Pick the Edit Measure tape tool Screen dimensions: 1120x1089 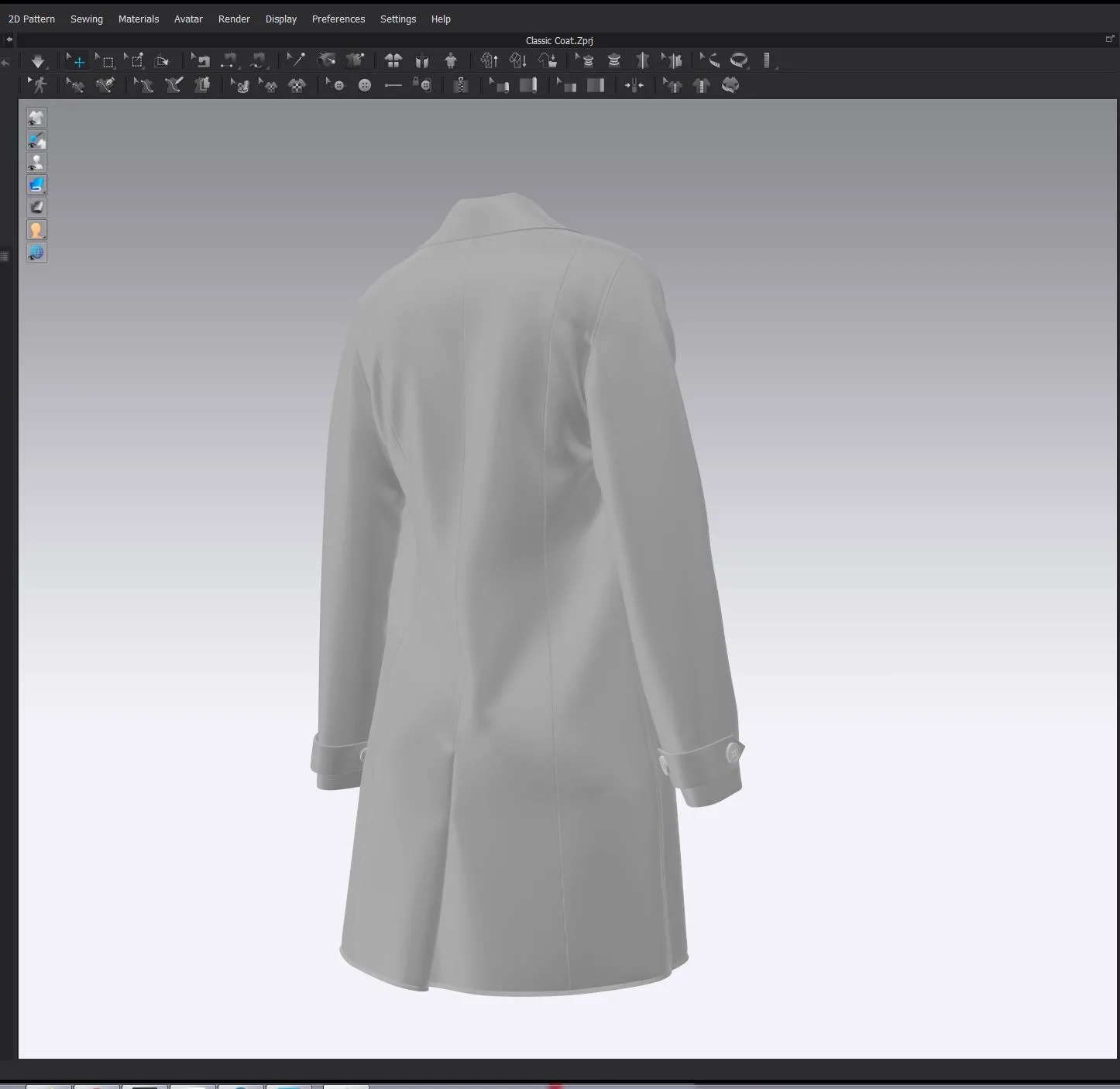click(x=710, y=61)
